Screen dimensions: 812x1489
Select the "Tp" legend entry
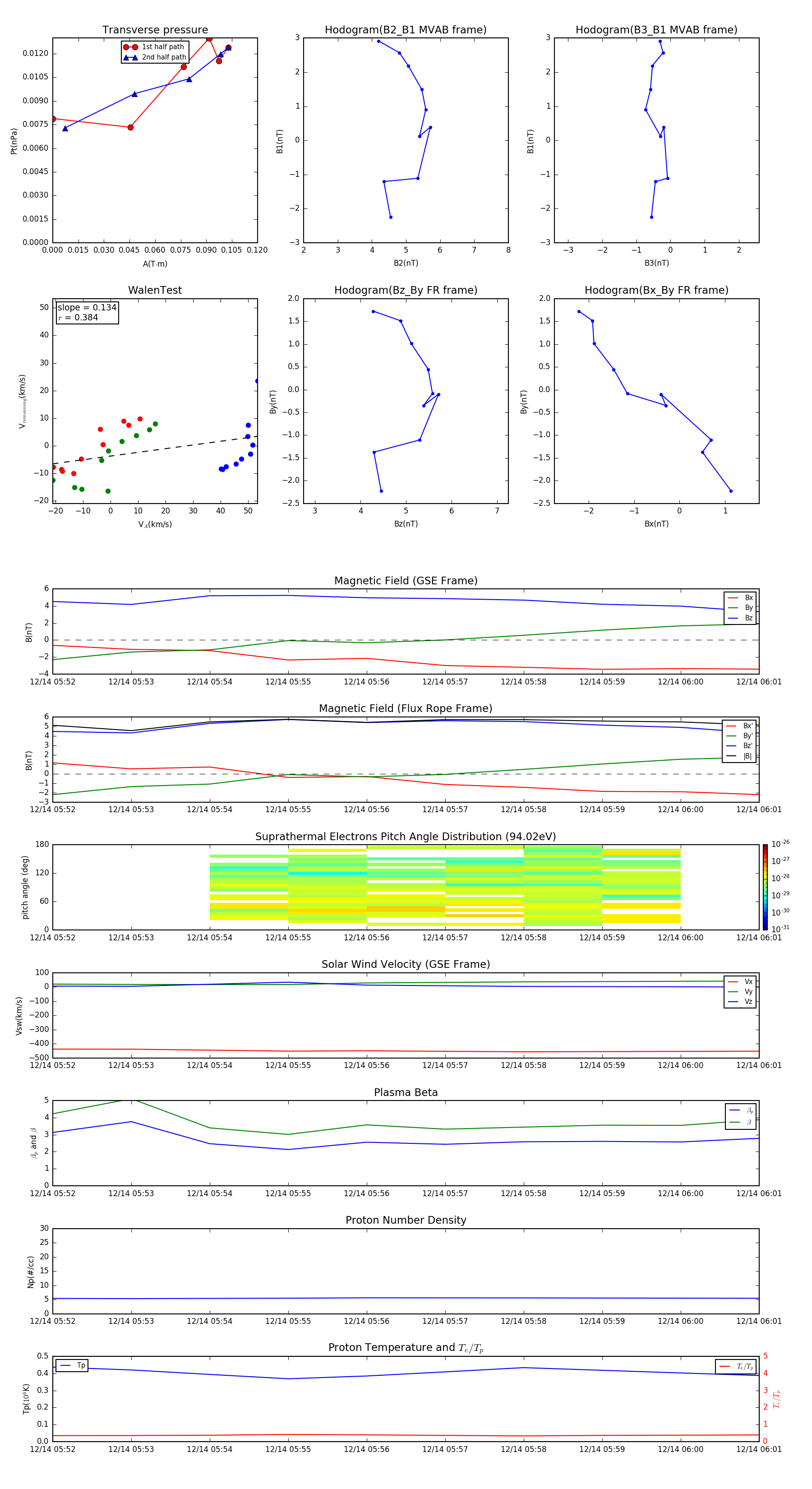tap(72, 1365)
